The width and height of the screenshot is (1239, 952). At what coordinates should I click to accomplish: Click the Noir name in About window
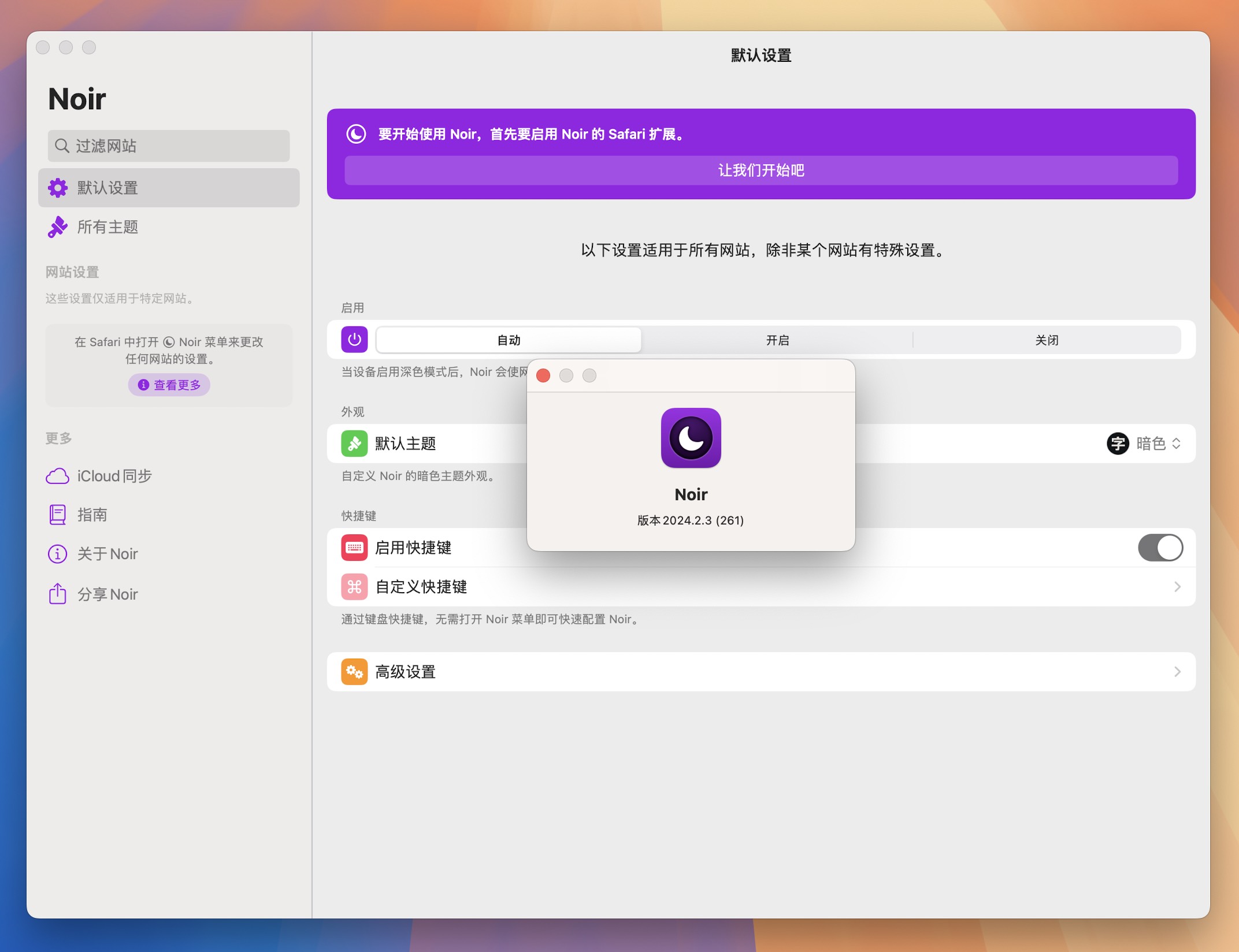tap(691, 494)
